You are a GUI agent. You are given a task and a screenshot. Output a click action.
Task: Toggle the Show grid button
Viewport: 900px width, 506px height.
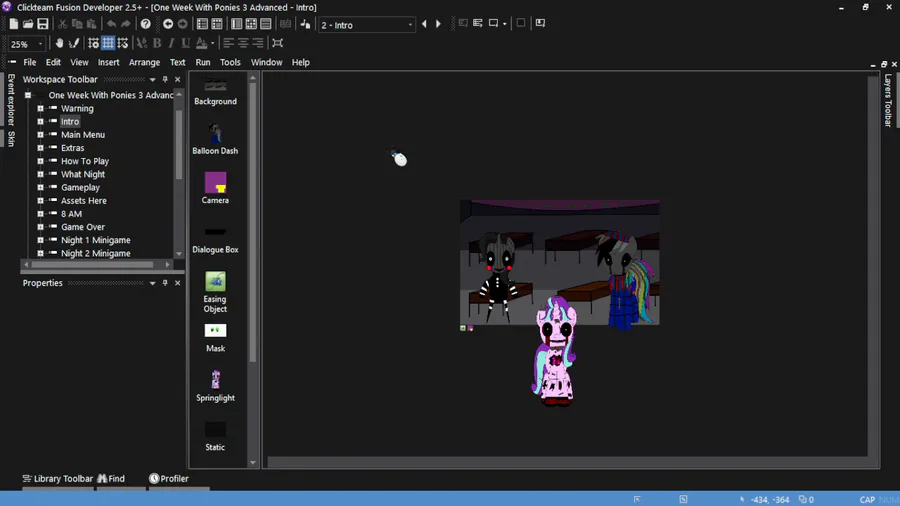coord(108,43)
